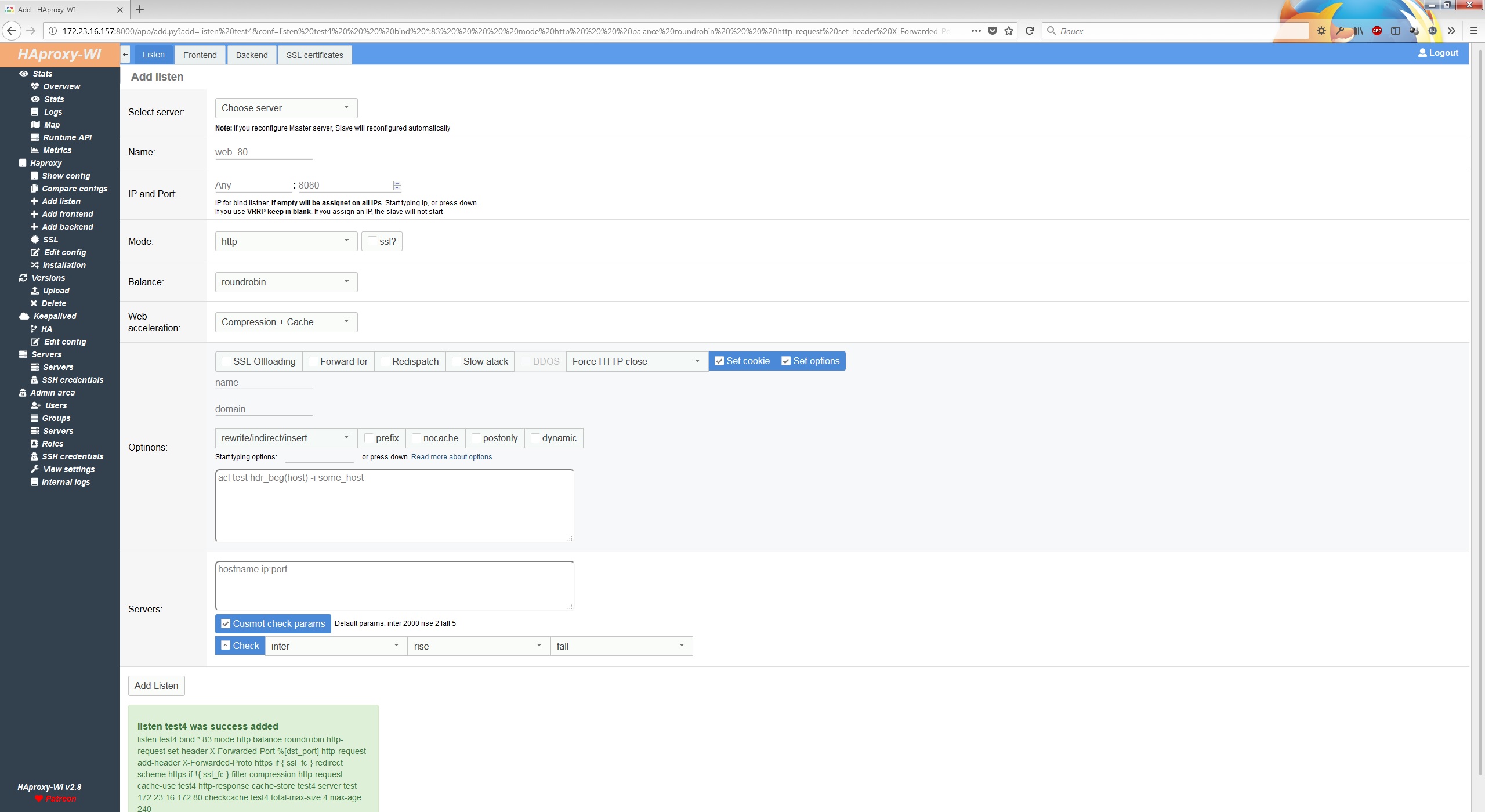Click the sidebar collapse arrow icon
The height and width of the screenshot is (812, 1485).
click(125, 55)
